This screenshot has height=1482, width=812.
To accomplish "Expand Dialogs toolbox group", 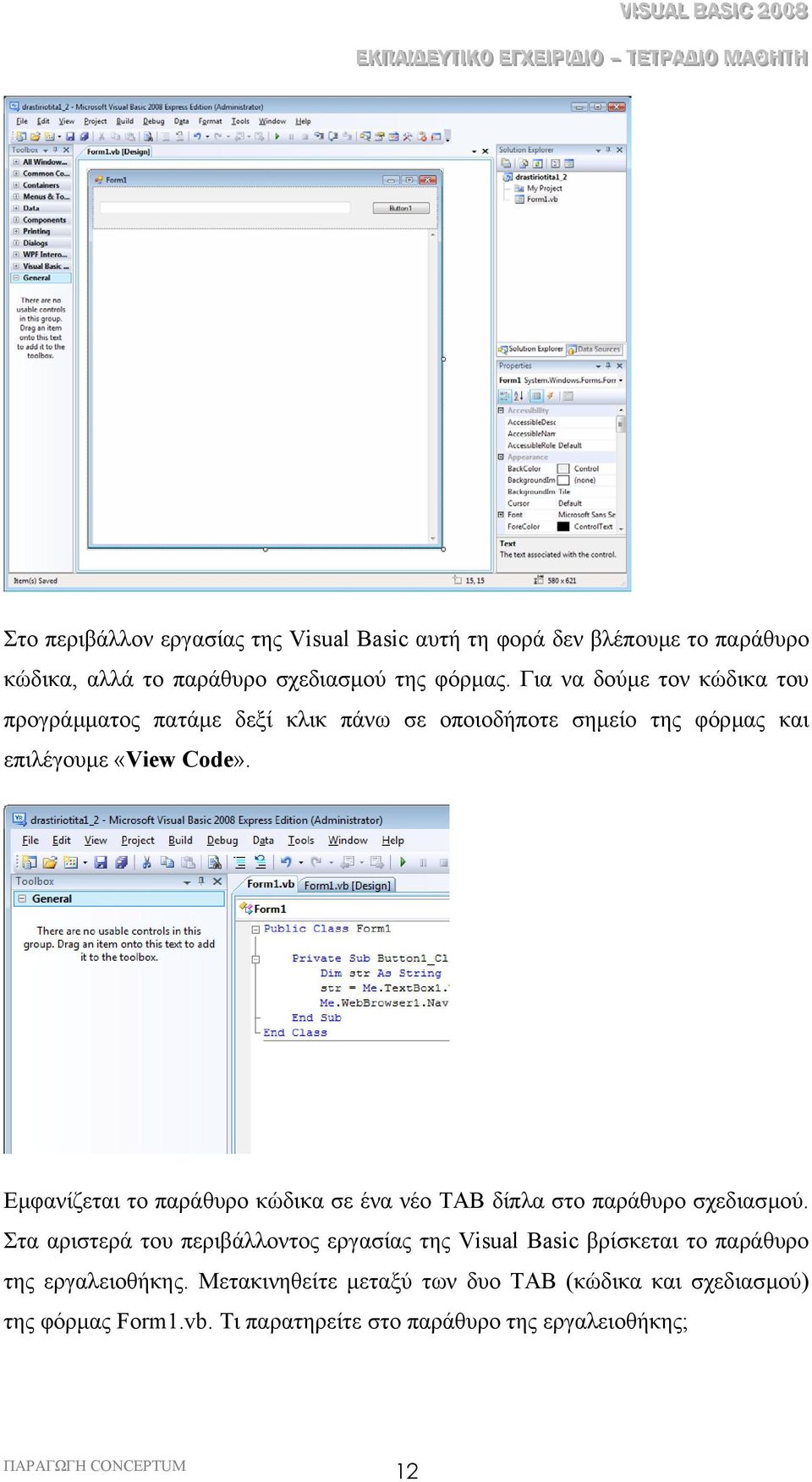I will point(16,243).
